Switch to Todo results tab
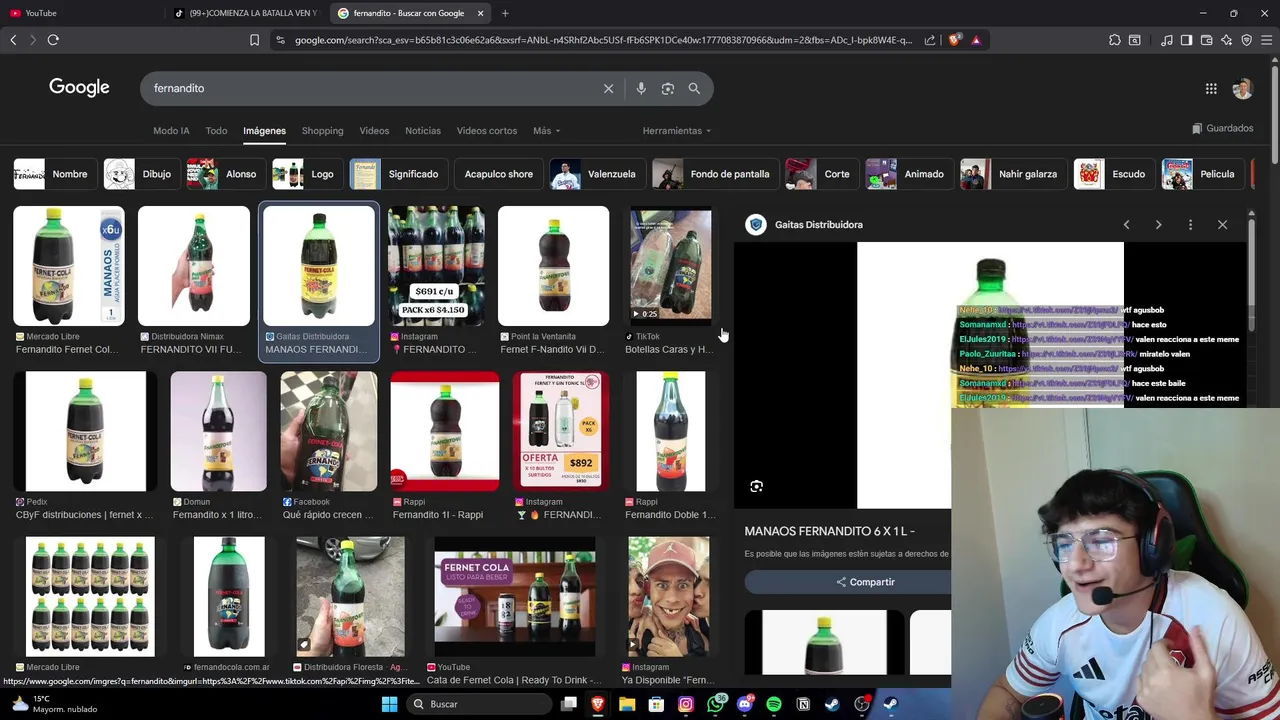1280x720 pixels. (x=216, y=131)
